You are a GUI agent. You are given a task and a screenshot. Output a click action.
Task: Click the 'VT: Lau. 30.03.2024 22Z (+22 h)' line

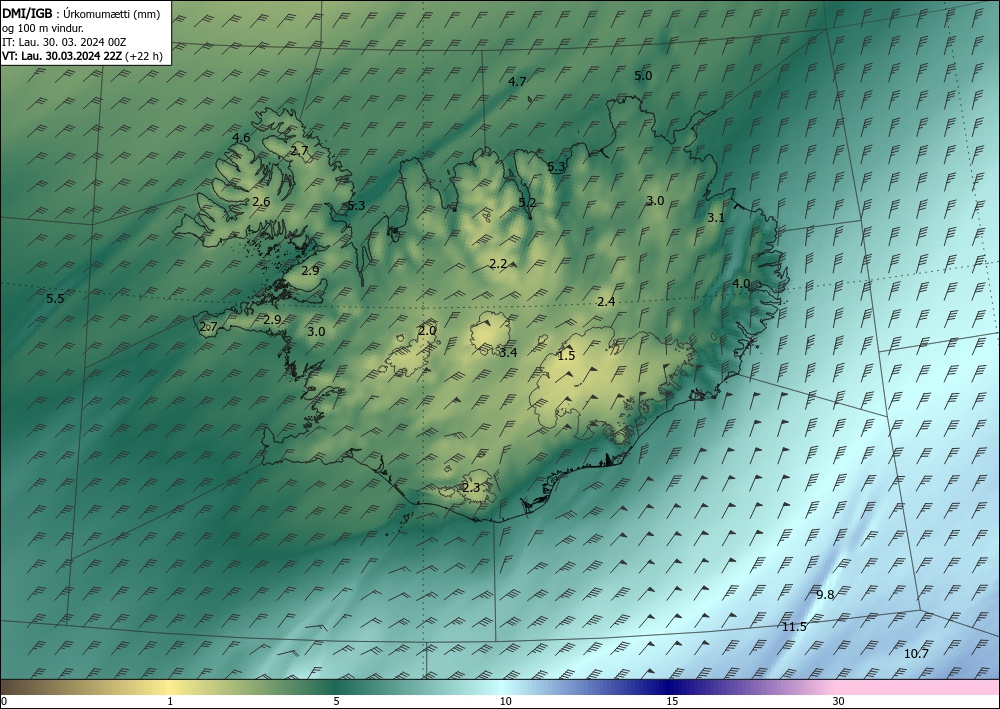click(82, 56)
